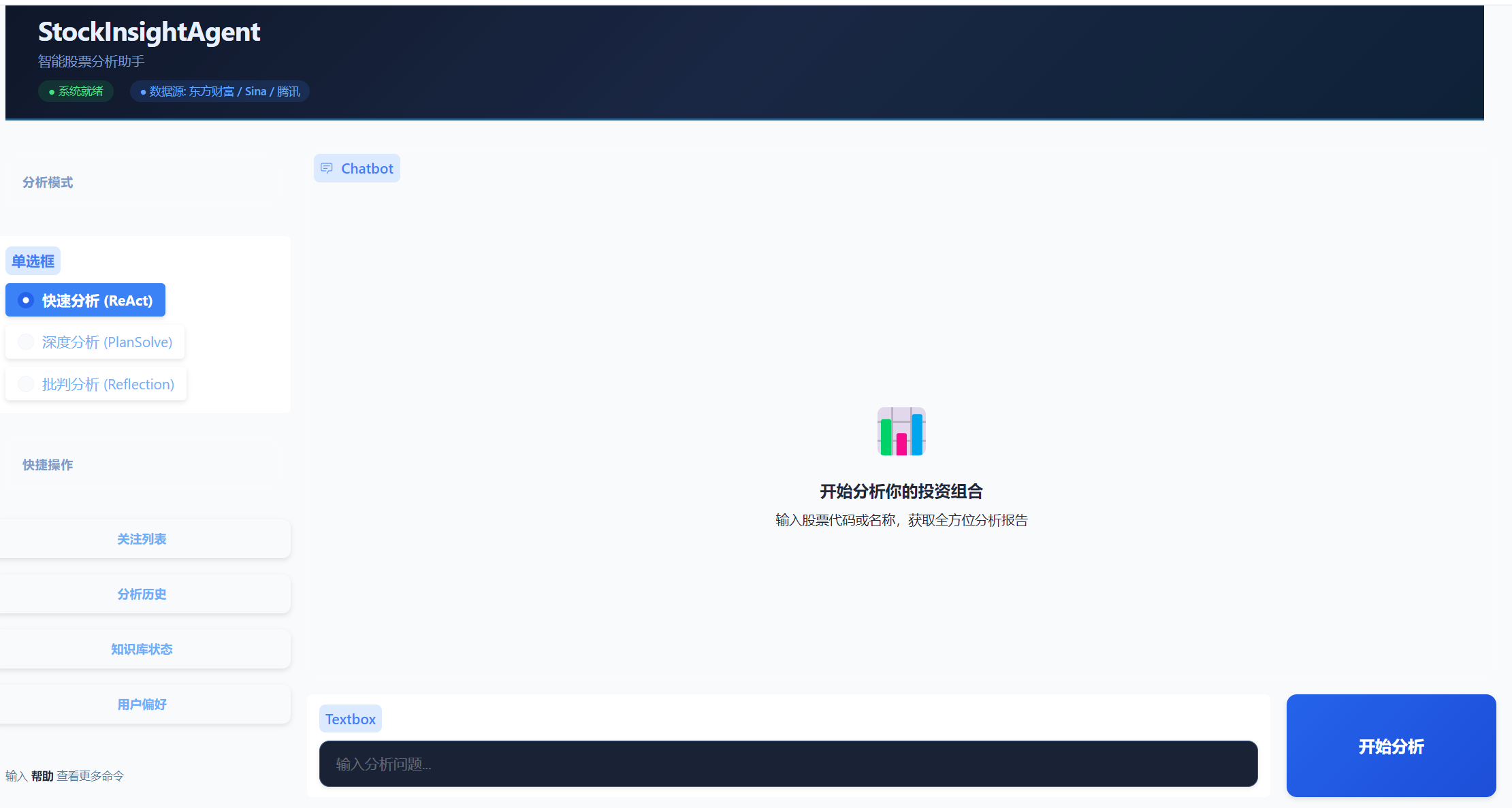Click the StockInsightAgent title
The image size is (1512, 808).
pos(149,31)
